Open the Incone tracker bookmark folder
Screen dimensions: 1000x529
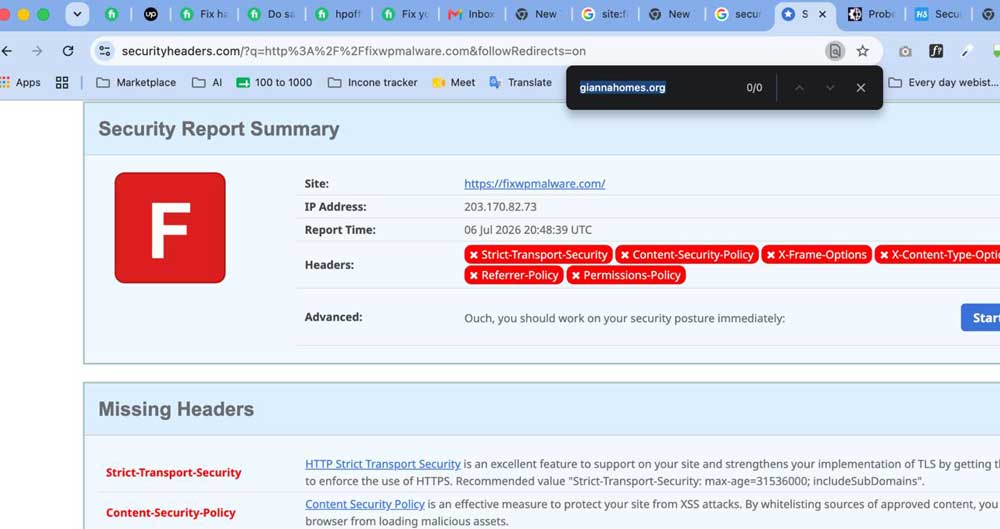(373, 82)
